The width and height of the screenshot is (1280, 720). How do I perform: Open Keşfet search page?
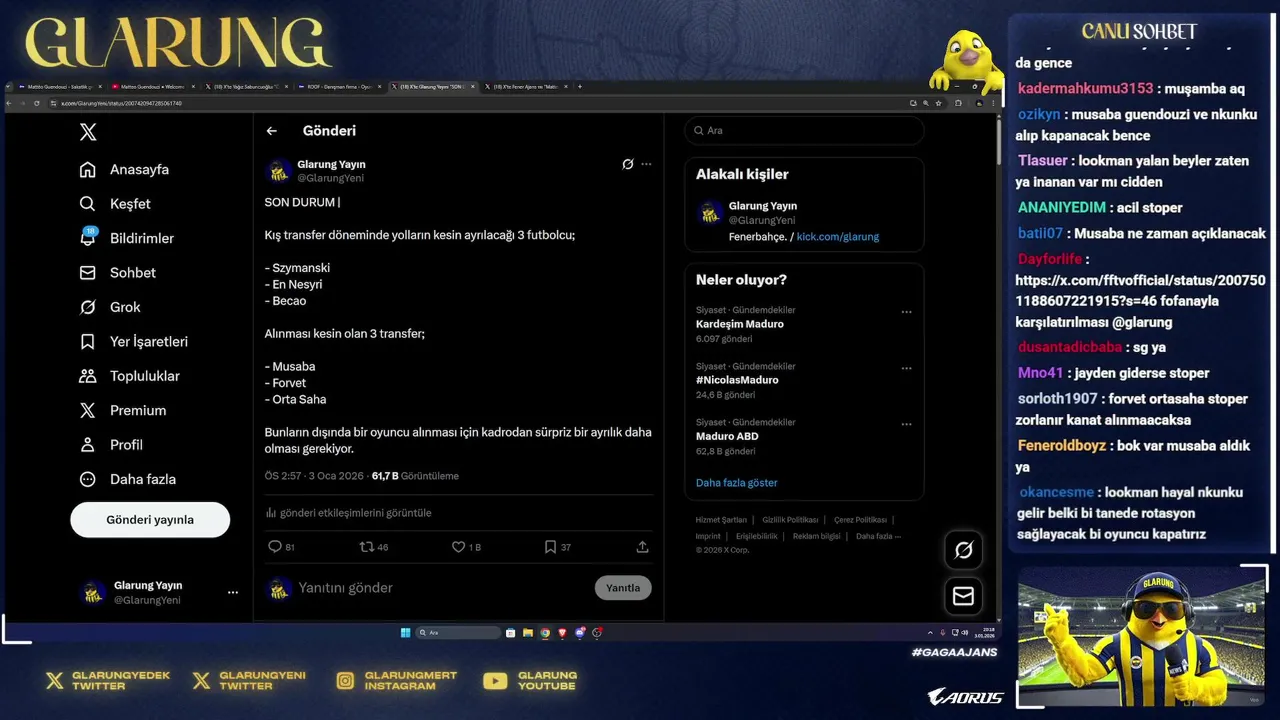pos(115,204)
